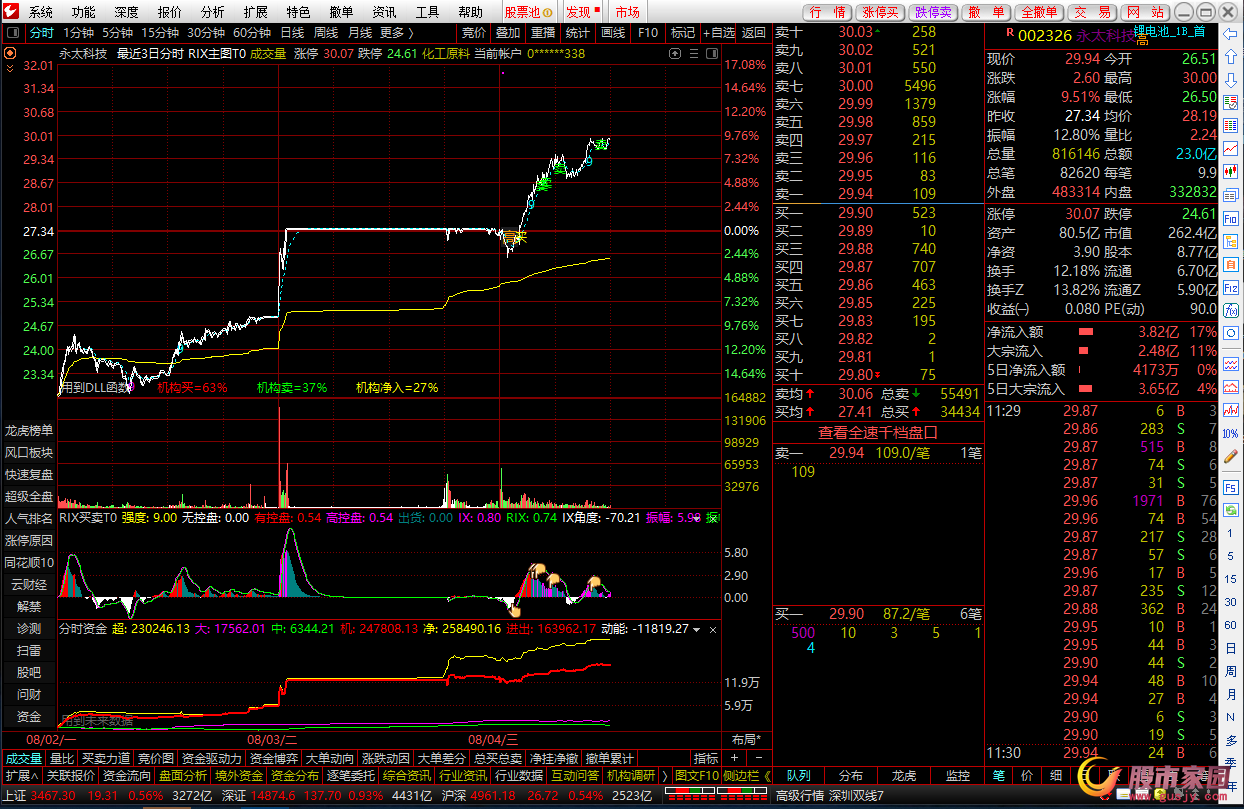Click the small panel icon left of 分时
The image size is (1244, 809).
[x=12, y=33]
